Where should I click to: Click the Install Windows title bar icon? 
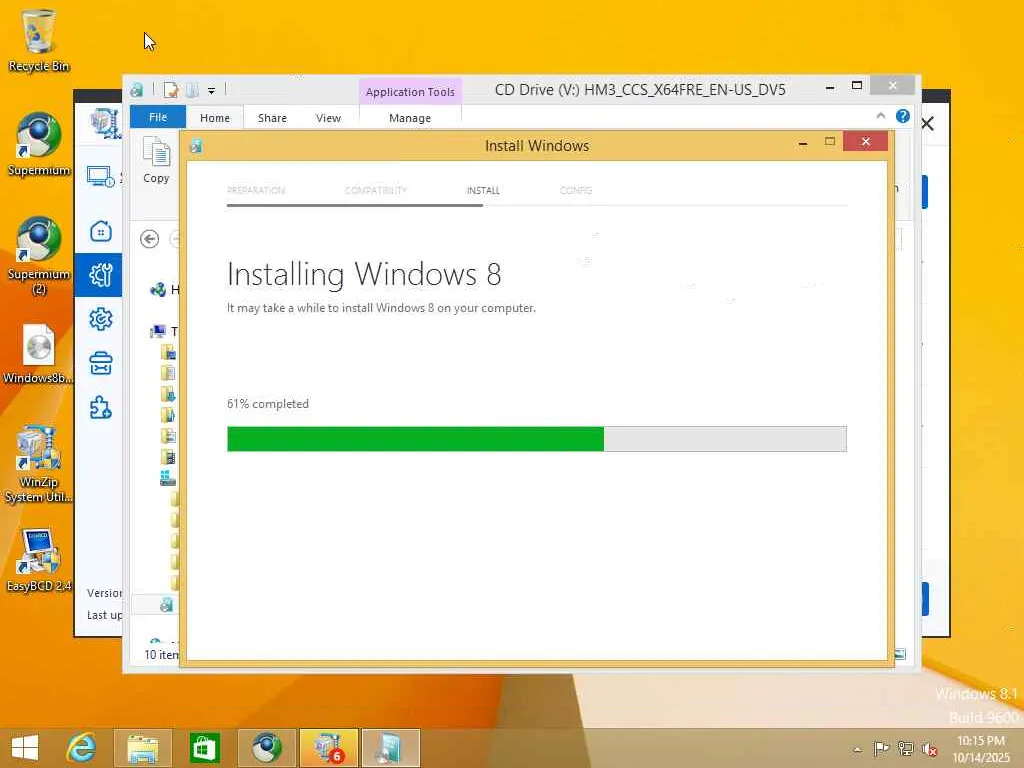coord(196,146)
